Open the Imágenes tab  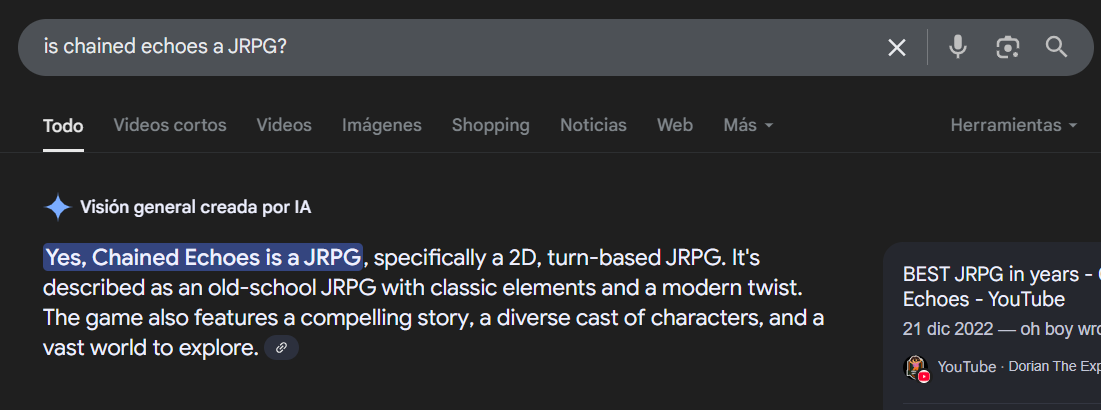tap(381, 126)
